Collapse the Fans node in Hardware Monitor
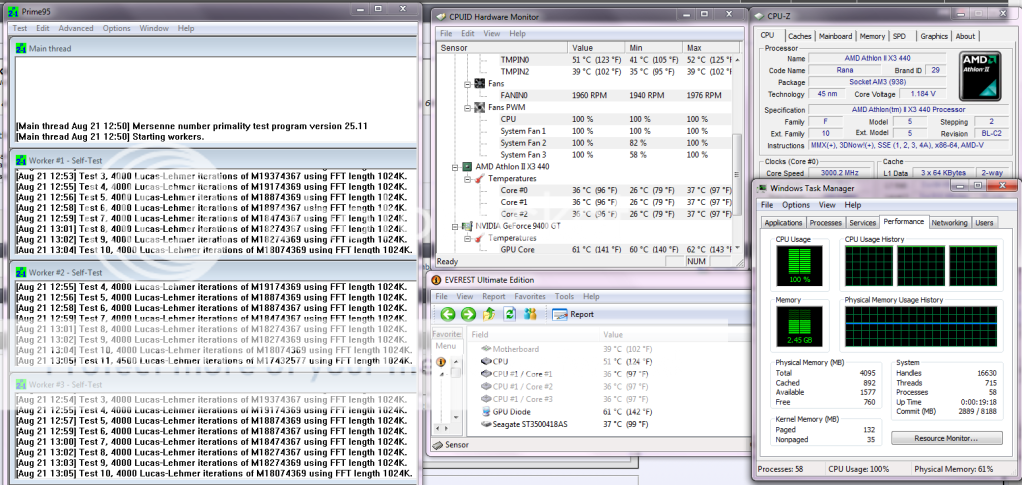The width and height of the screenshot is (1022, 485). pyautogui.click(x=467, y=83)
